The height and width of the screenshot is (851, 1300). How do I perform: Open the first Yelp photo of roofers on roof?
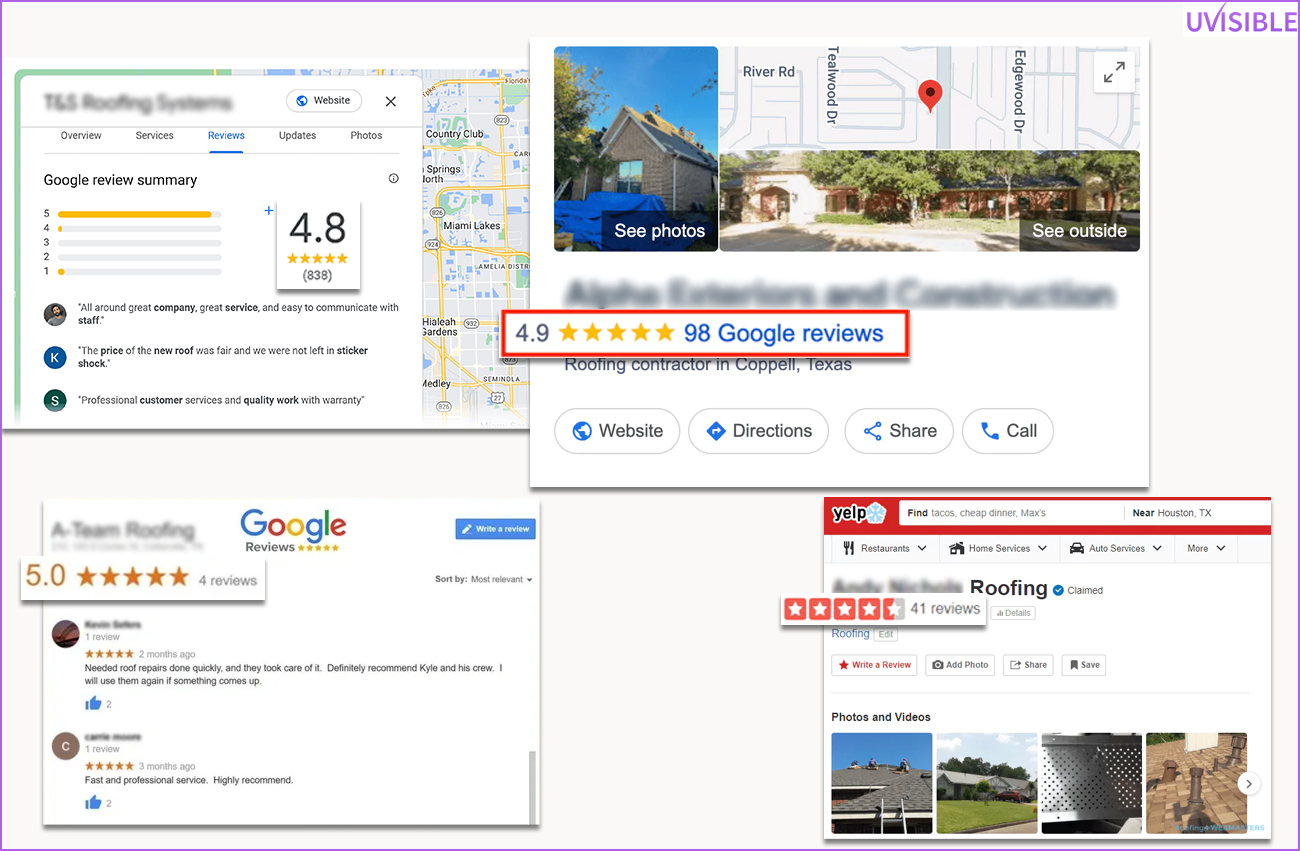pos(882,783)
